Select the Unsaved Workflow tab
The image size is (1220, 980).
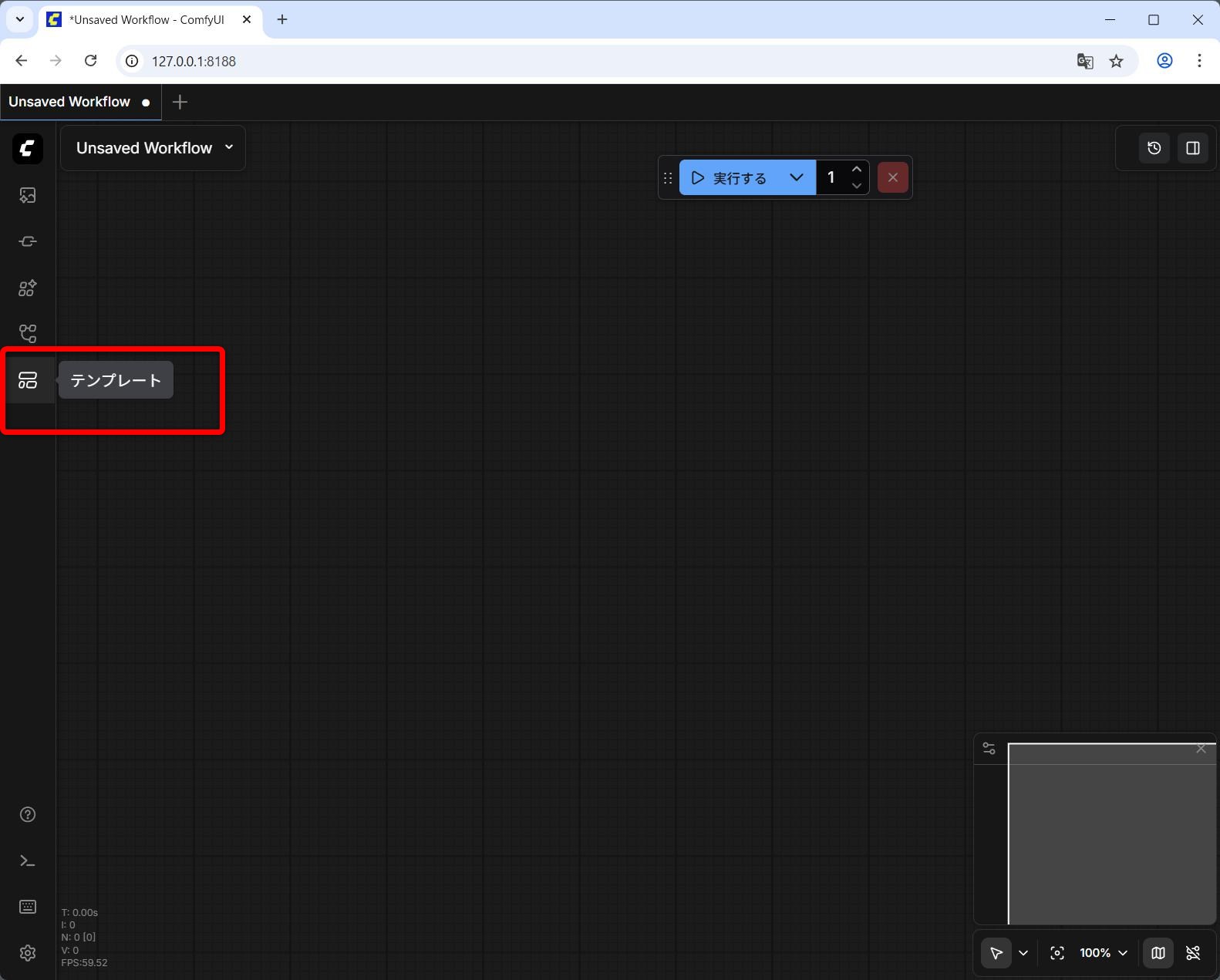69,102
